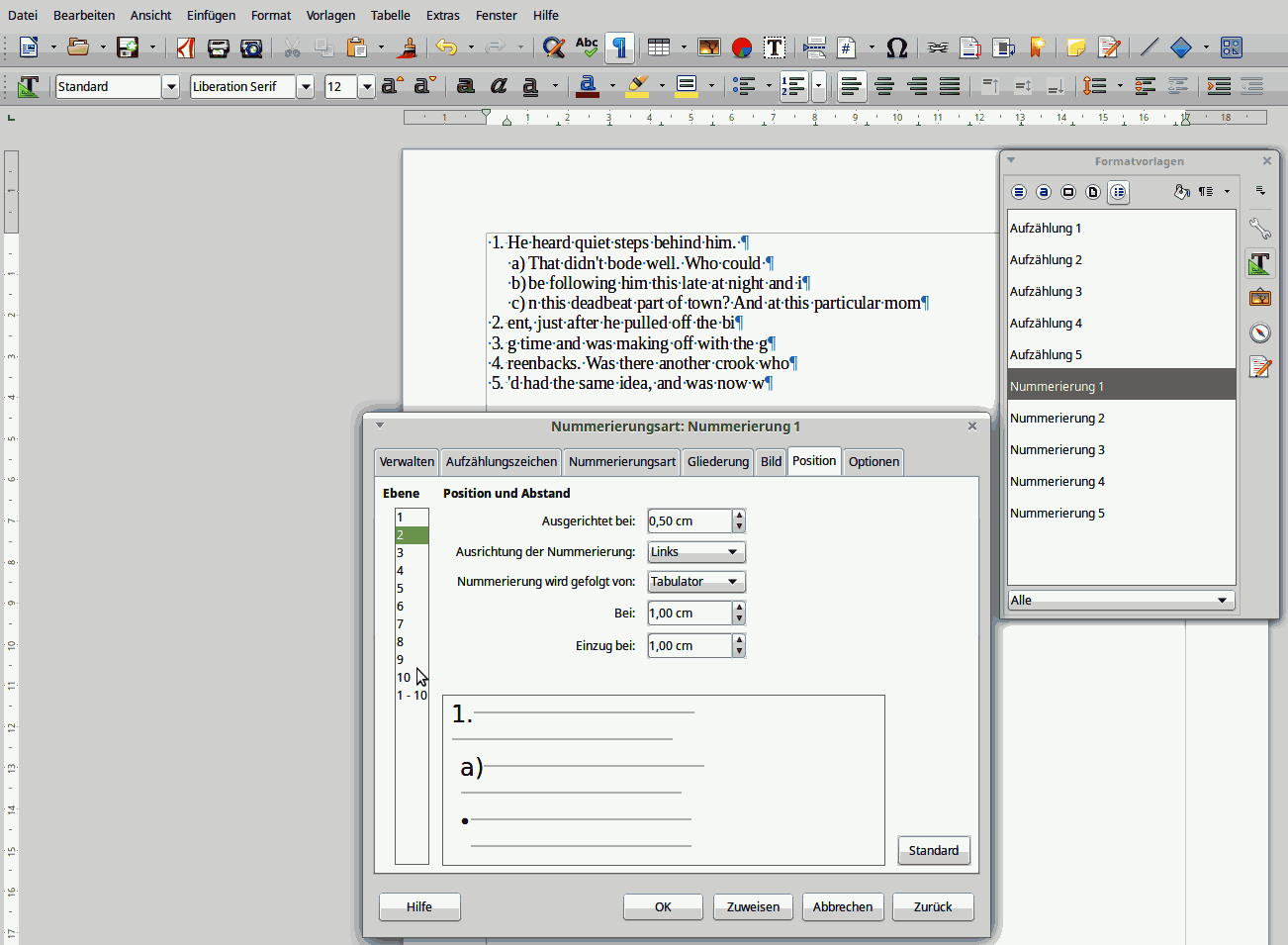Open sidebar Gallery picture icon
Viewport: 1288px width, 945px height.
[1259, 298]
